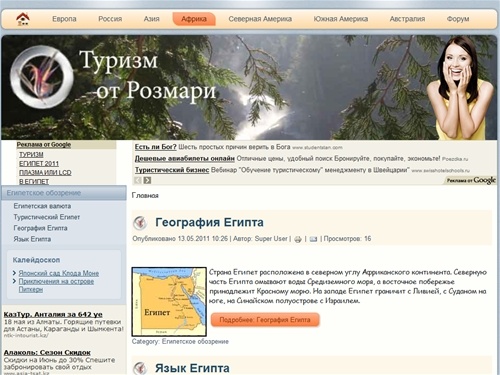Click the Egypt map thumbnail
The width and height of the screenshot is (500, 375).
[169, 302]
